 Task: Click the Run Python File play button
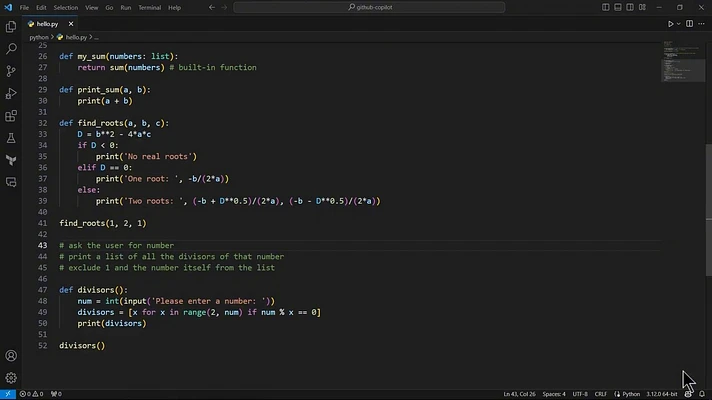(x=670, y=24)
